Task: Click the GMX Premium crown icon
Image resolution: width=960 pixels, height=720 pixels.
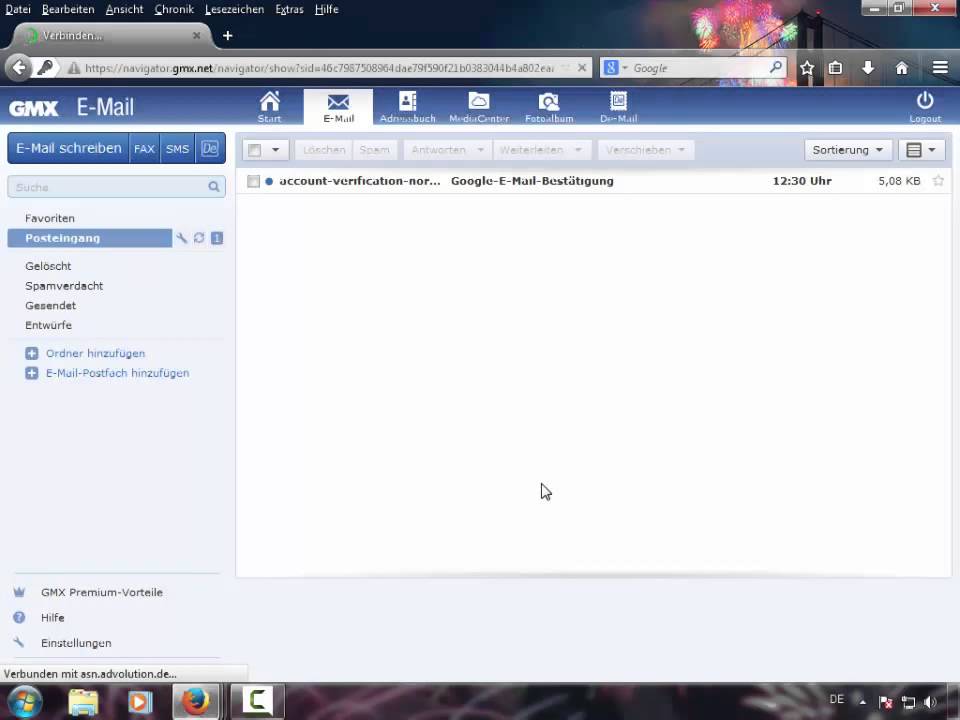Action: [x=19, y=592]
